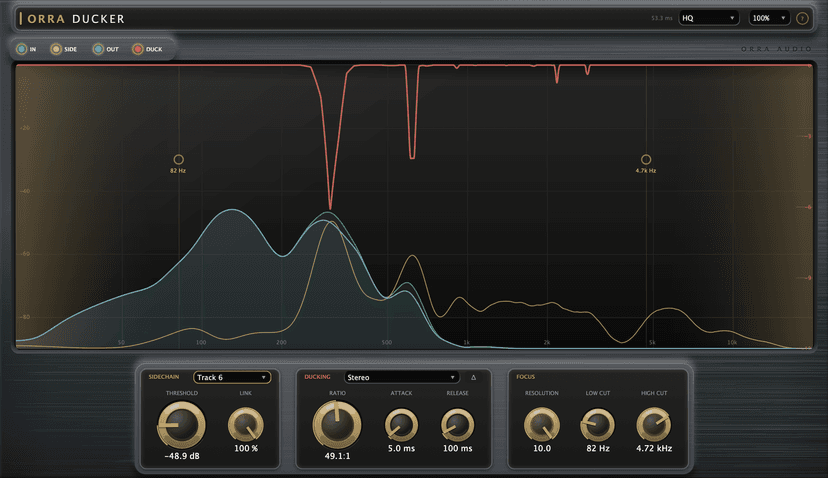Click the Link knob
The height and width of the screenshot is (478, 828).
point(246,425)
